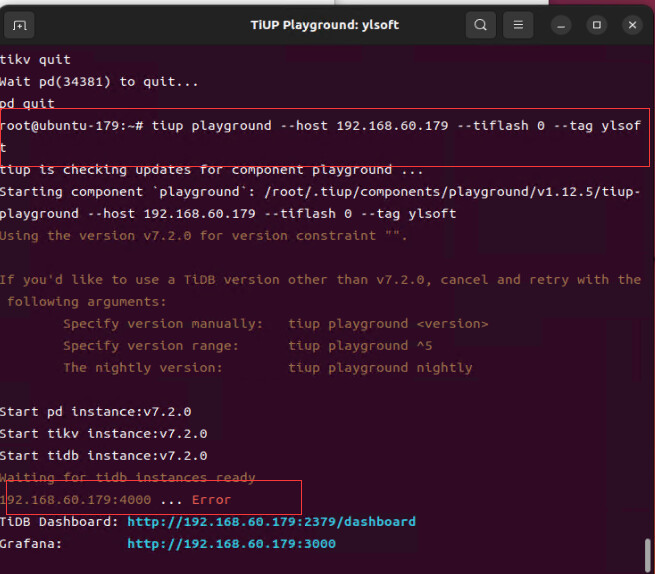Viewport: 655px width, 574px height.
Task: Click the 'tiup playground <version>' command text
Action: [388, 324]
